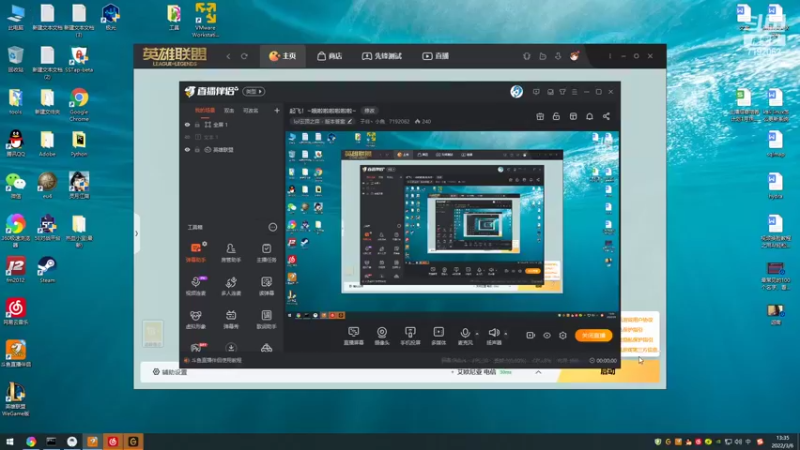
Task: Open the 弹幕秀 tool icon
Action: point(231,319)
